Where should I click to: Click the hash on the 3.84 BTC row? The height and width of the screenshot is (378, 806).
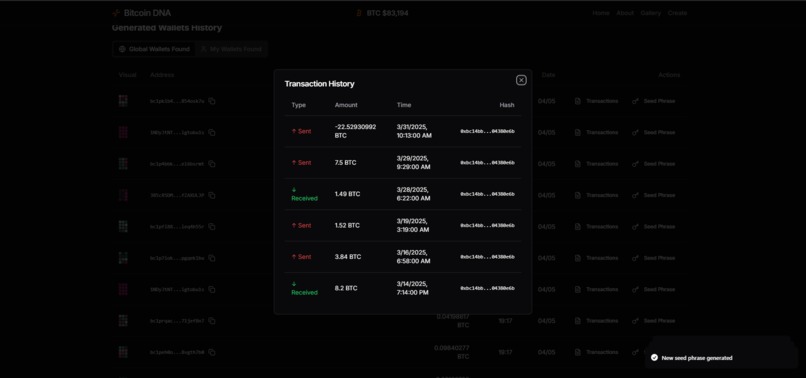coord(487,257)
